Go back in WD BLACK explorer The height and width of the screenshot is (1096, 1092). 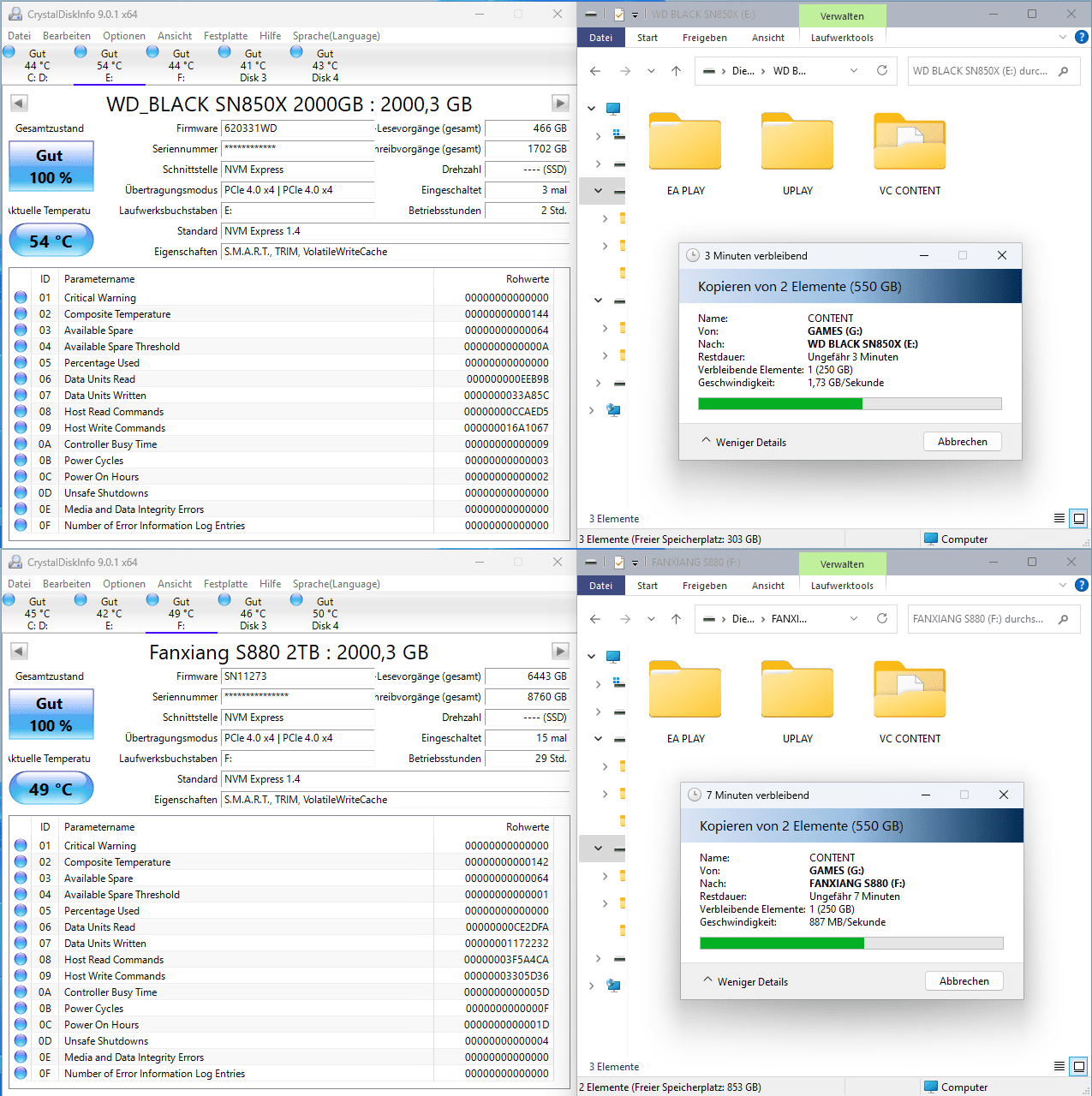click(x=595, y=71)
